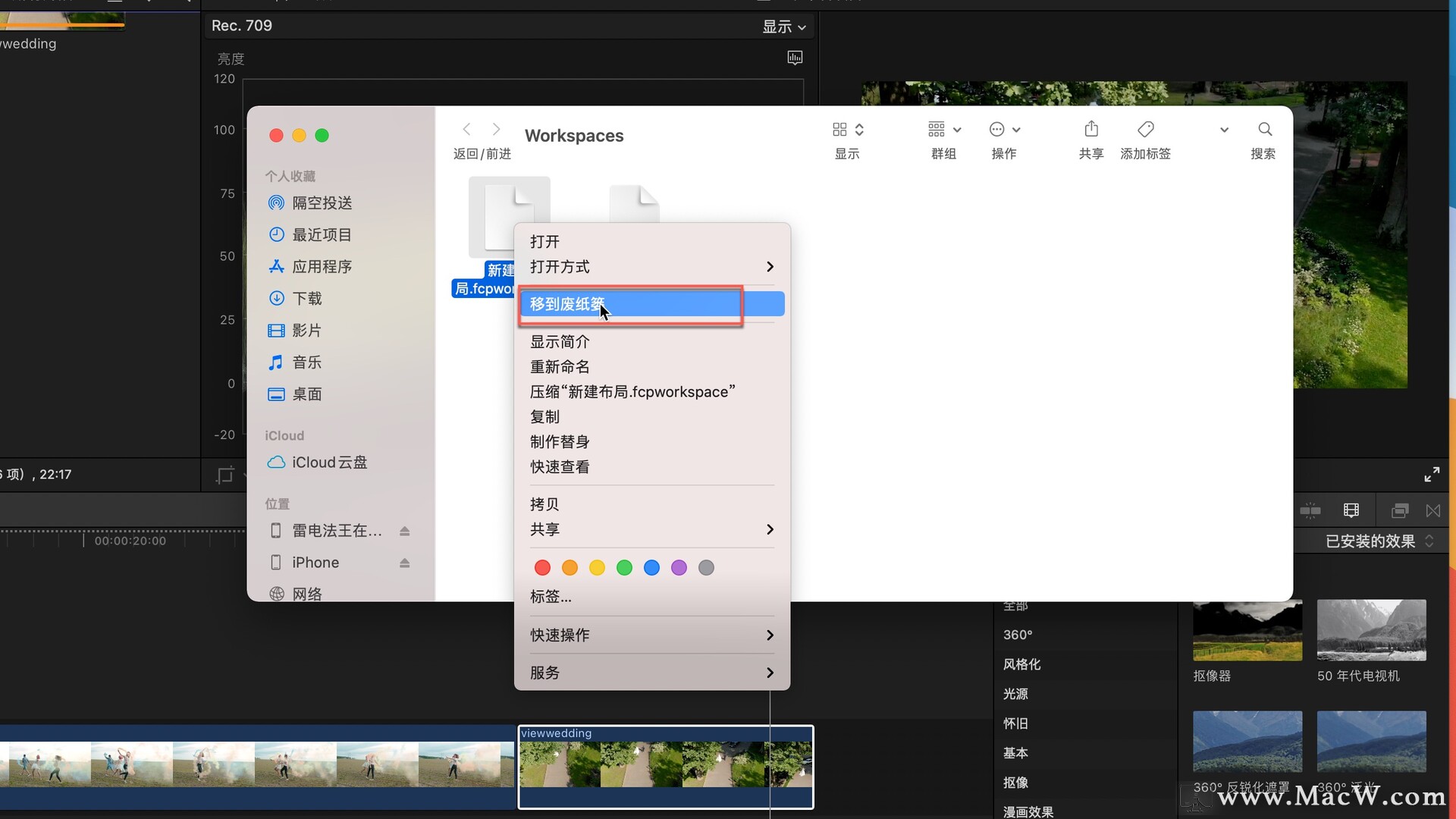Select 基本 effects category
This screenshot has width=1456, height=819.
pos(1015,753)
